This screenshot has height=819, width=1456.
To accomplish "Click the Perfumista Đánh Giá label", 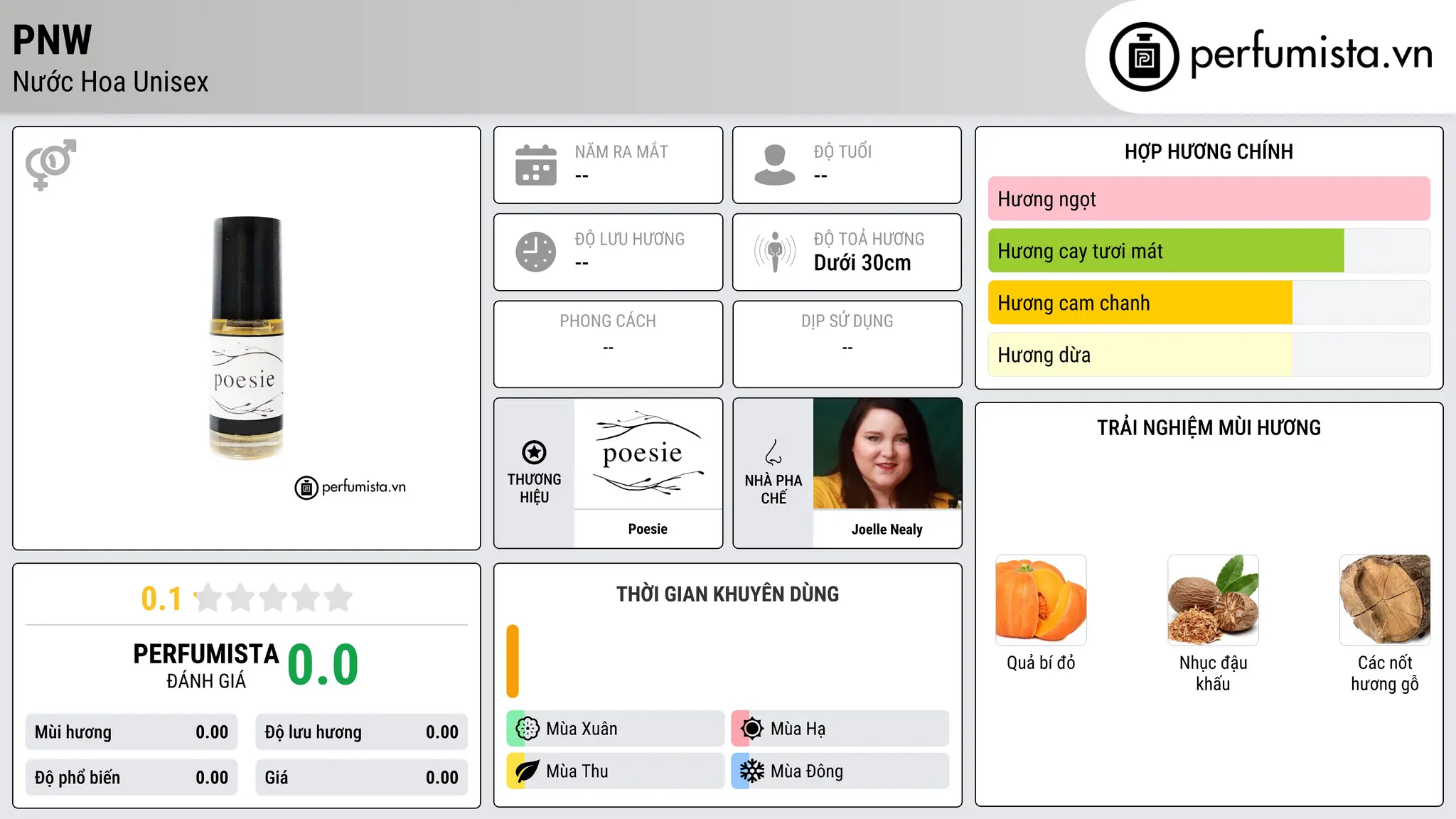I will 206,665.
